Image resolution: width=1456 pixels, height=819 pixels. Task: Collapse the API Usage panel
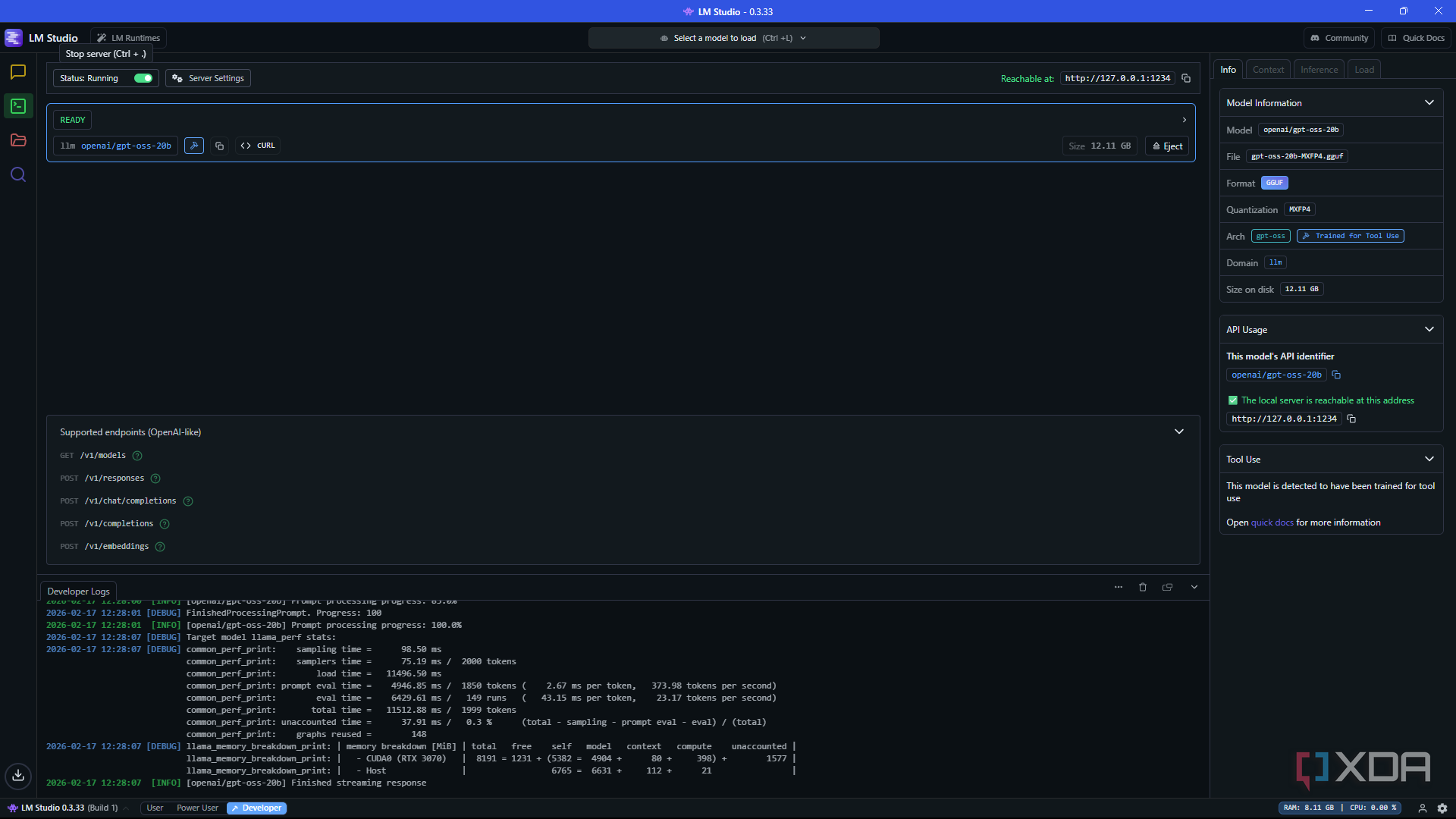point(1429,330)
